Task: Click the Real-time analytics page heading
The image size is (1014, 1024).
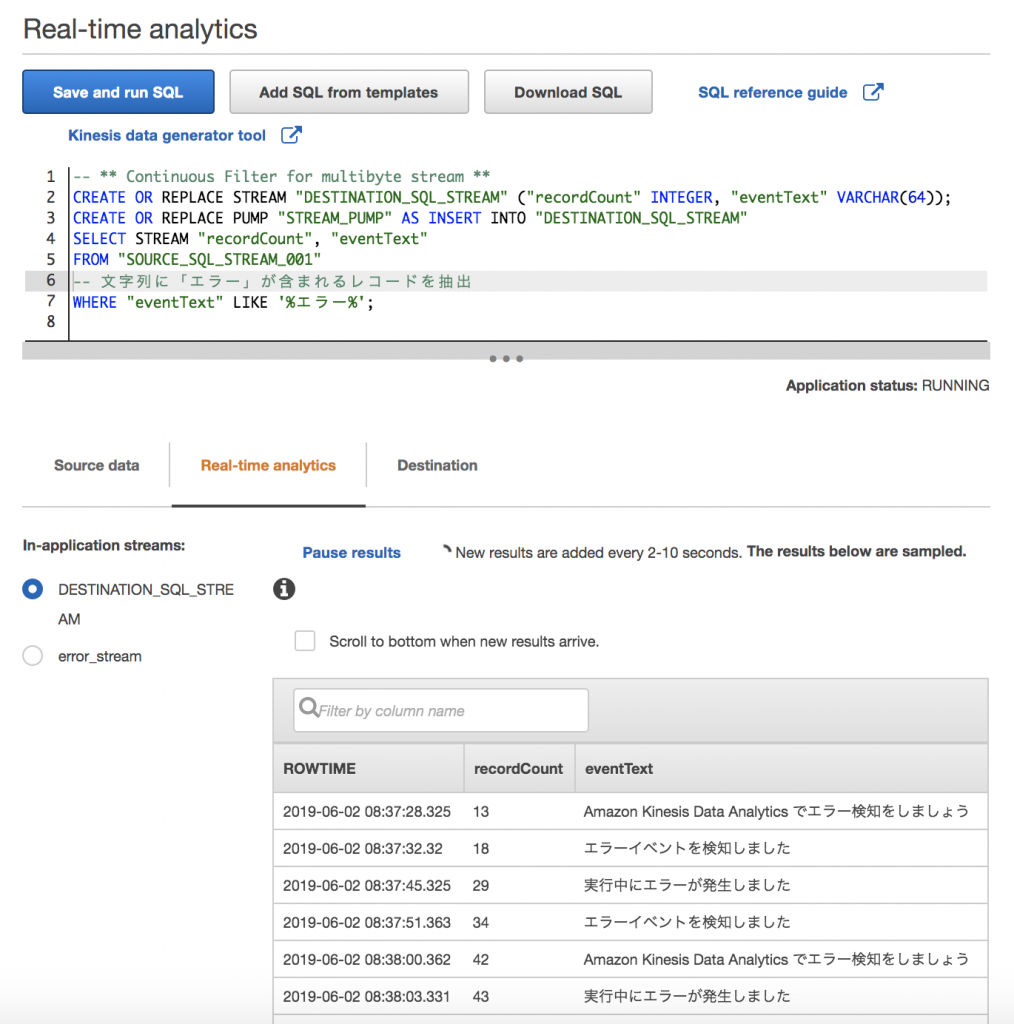Action: tap(140, 29)
